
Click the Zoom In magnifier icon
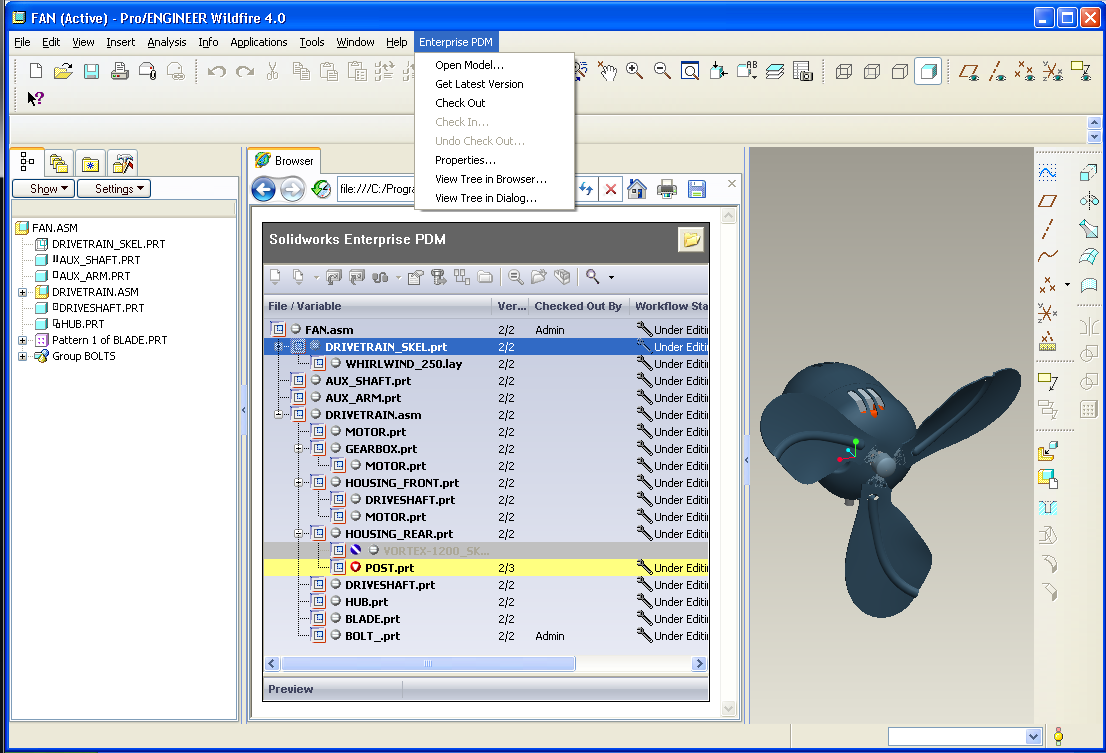(x=634, y=71)
